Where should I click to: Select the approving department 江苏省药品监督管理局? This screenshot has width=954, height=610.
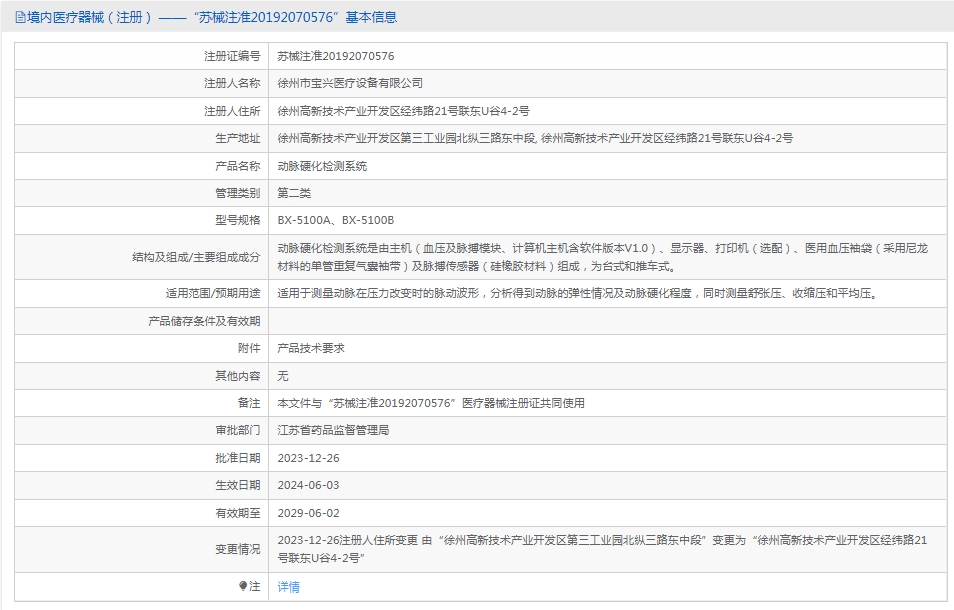pyautogui.click(x=333, y=430)
